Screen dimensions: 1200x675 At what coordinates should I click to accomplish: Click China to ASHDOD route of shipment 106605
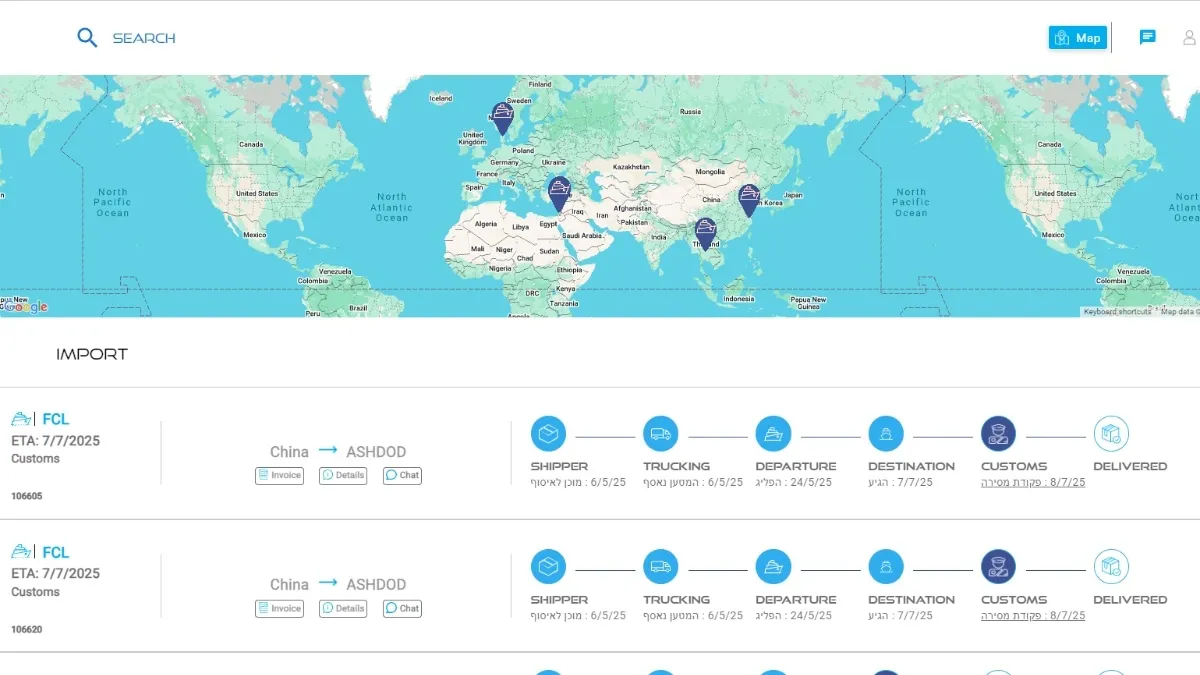[338, 451]
